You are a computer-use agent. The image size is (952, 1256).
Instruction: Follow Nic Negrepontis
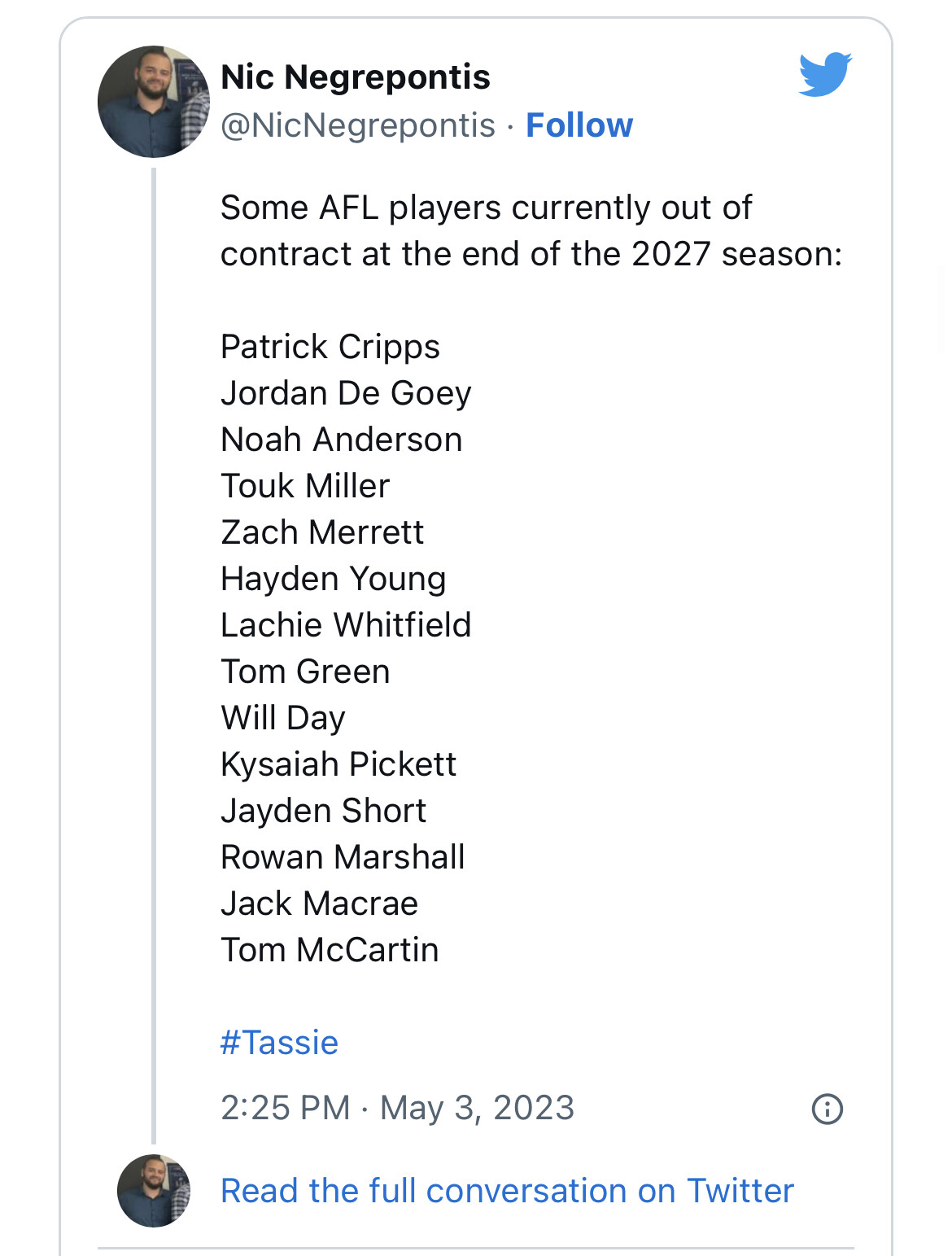click(579, 125)
